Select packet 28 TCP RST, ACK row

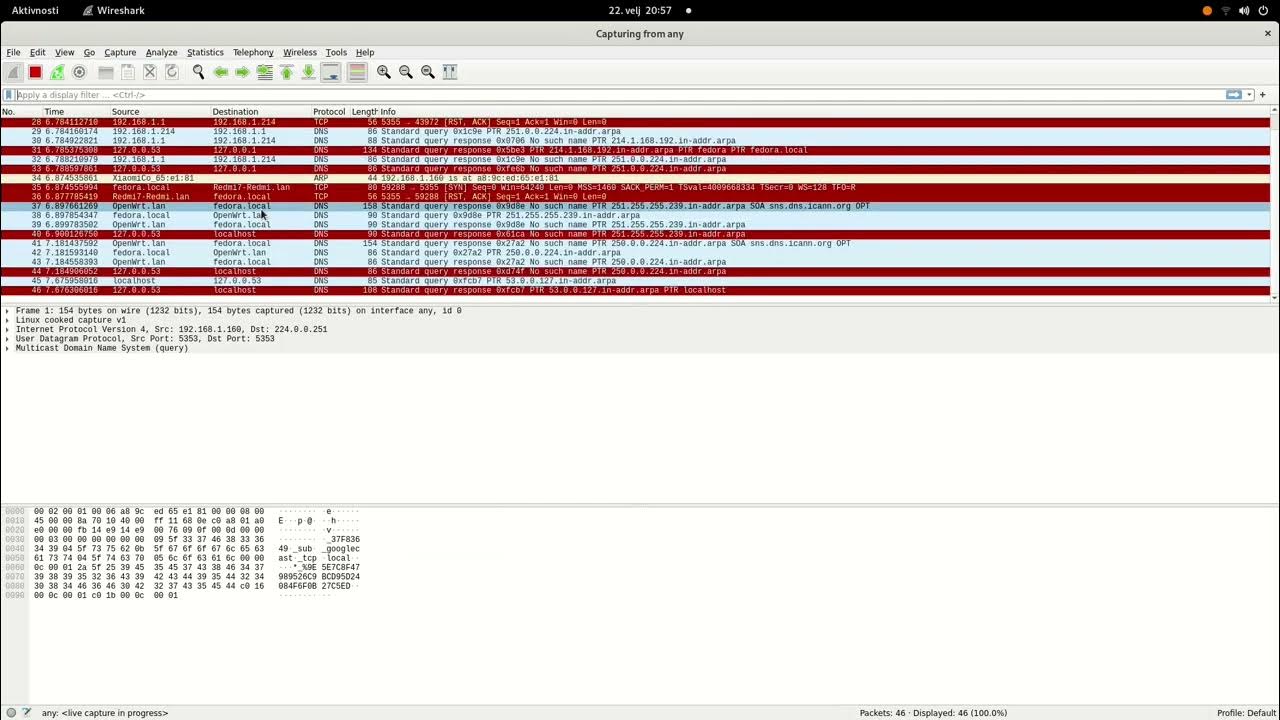click(x=635, y=122)
